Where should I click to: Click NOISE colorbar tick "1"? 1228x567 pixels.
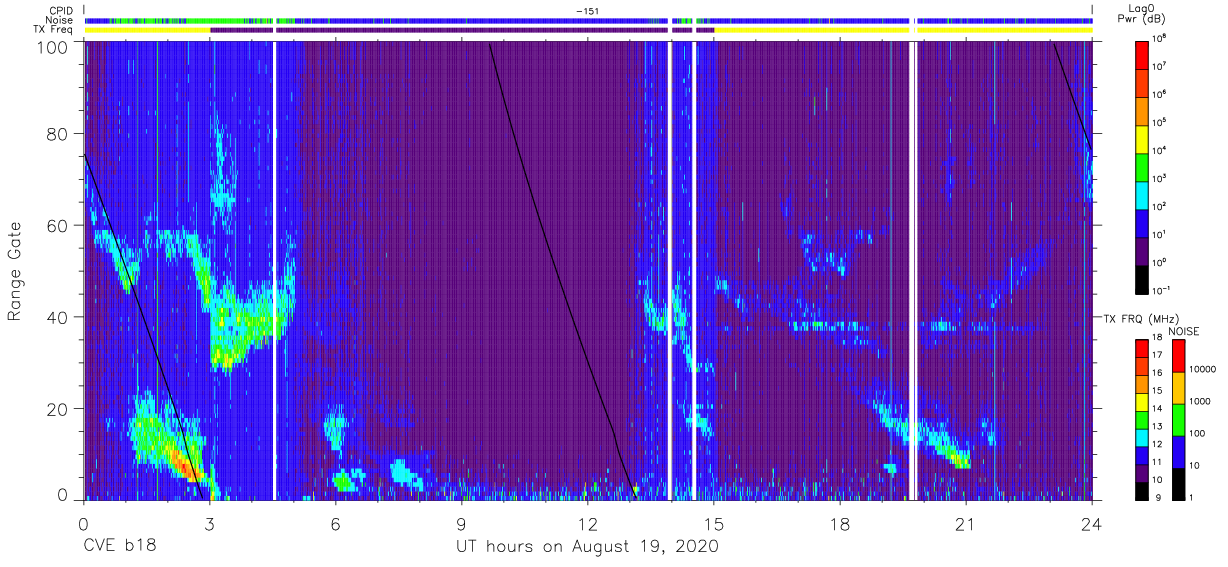(x=1191, y=497)
